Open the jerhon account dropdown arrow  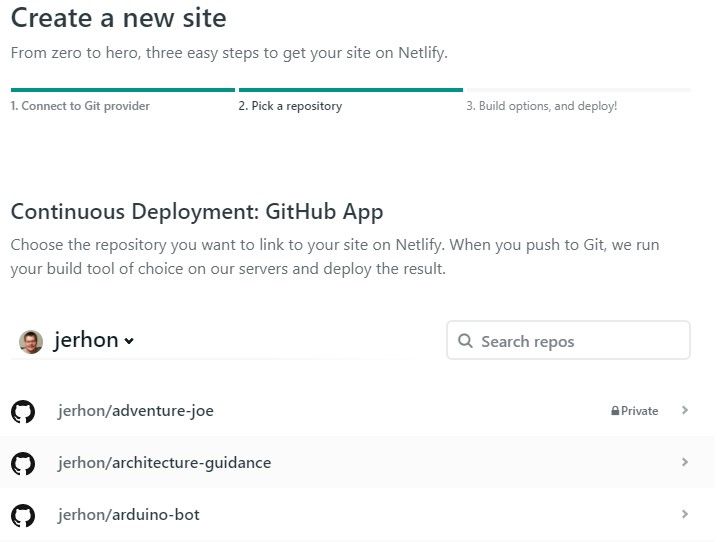[x=129, y=341]
